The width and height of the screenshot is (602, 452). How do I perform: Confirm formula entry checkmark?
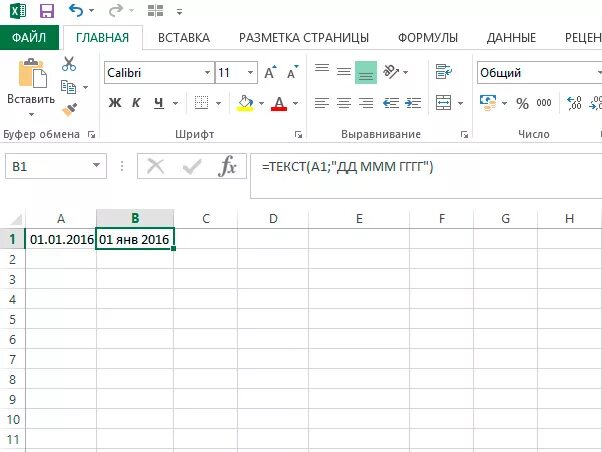(x=192, y=166)
